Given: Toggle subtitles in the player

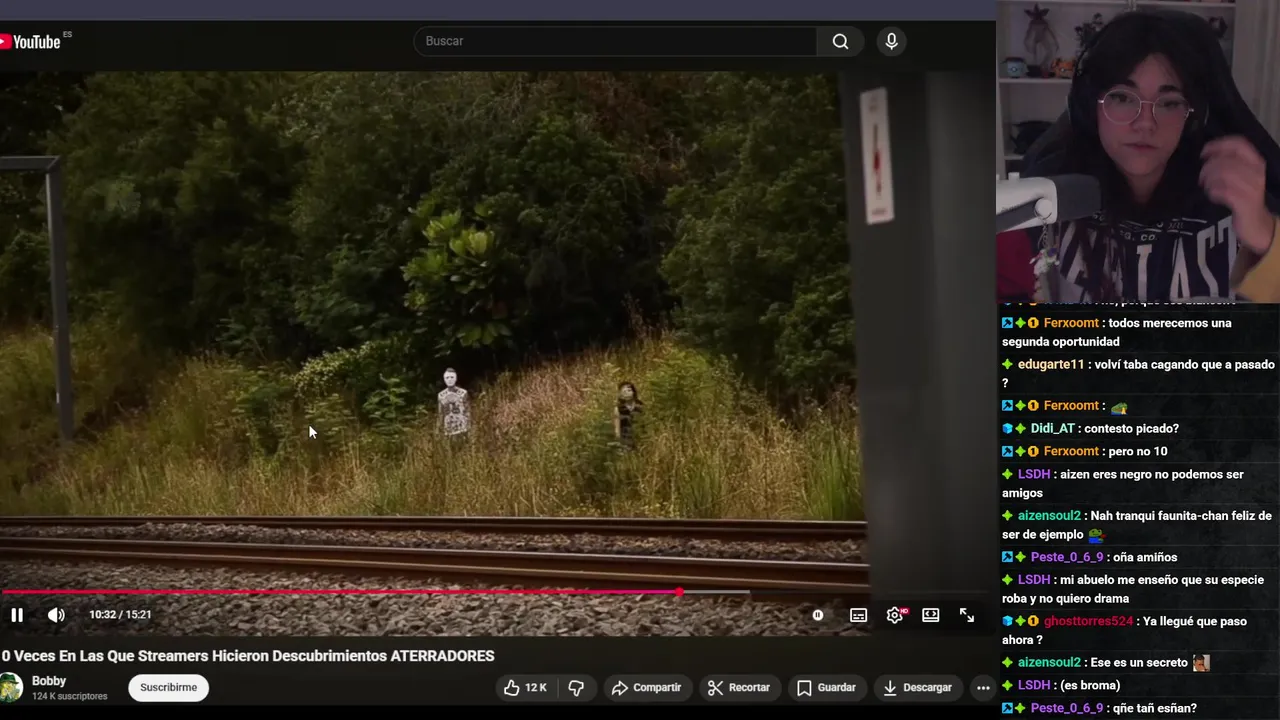Looking at the screenshot, I should click(858, 615).
